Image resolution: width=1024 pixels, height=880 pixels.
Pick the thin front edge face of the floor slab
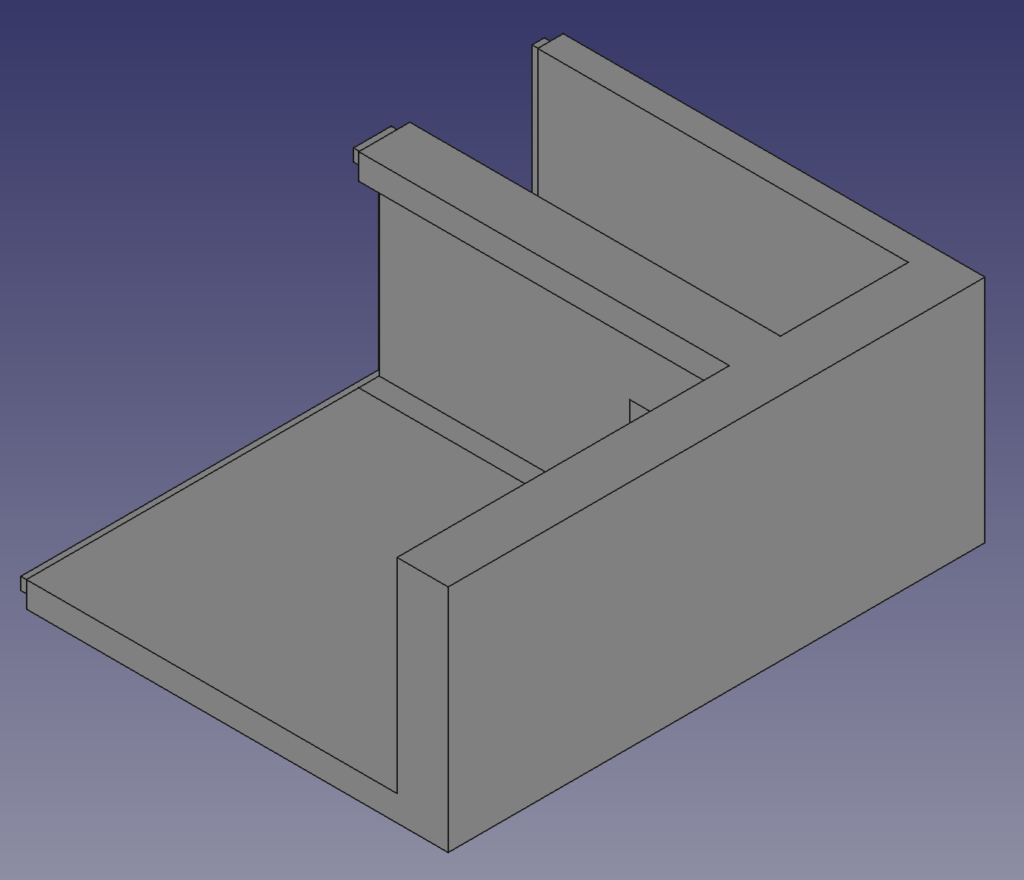pyautogui.click(x=200, y=695)
